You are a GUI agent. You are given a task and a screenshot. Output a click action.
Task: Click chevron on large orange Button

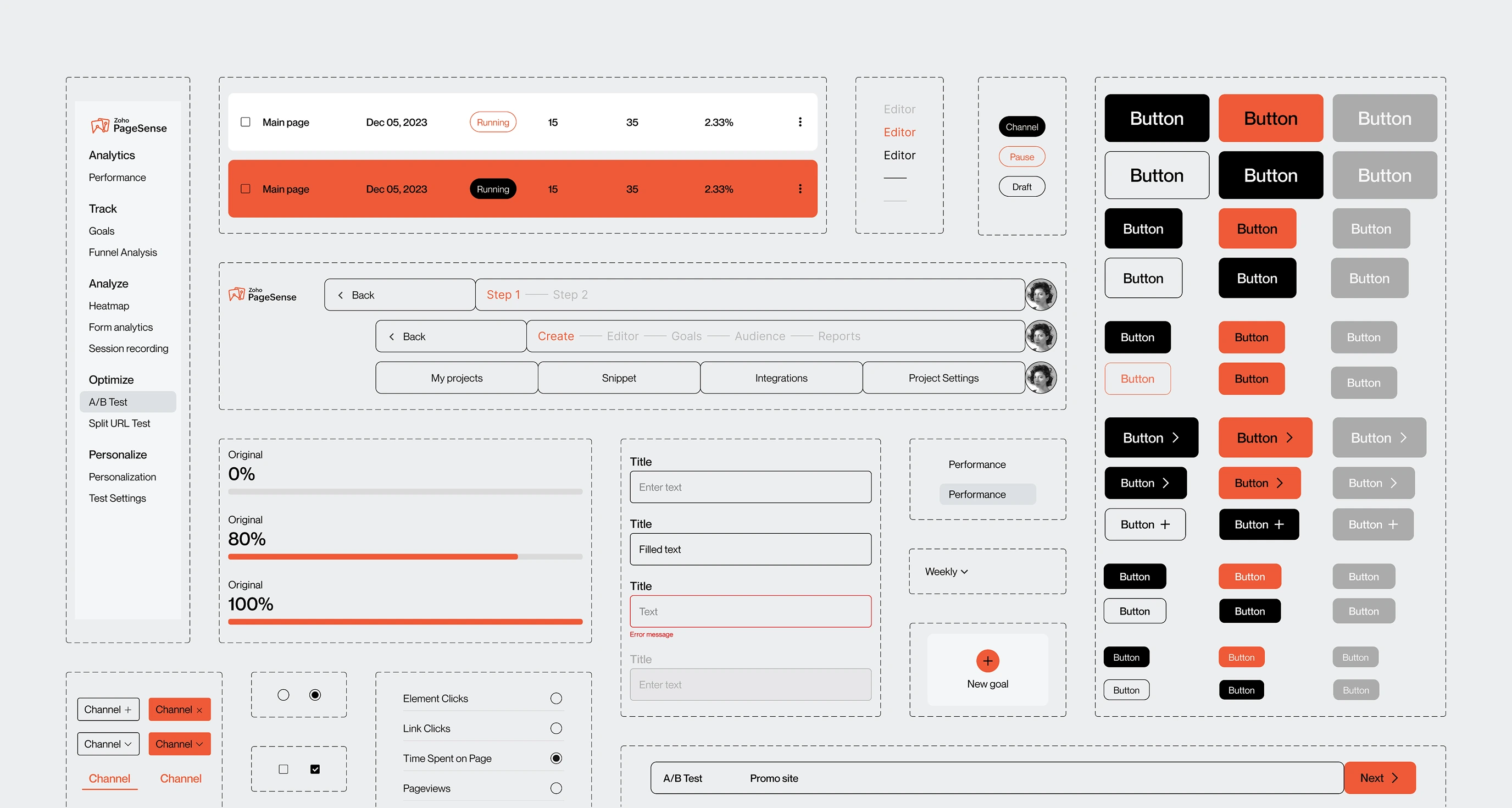tap(1289, 438)
